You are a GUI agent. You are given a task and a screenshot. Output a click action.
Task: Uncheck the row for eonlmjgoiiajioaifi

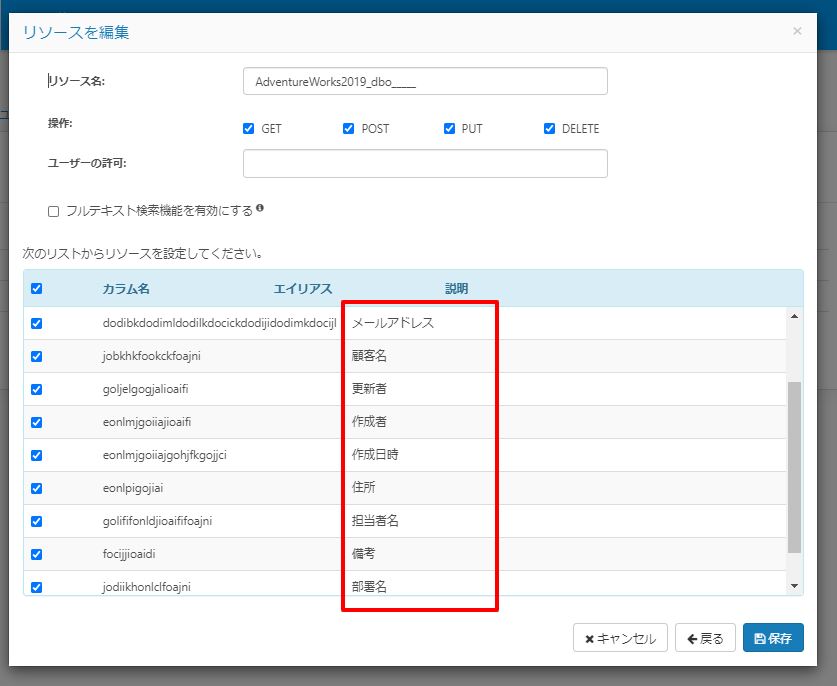[x=36, y=423]
